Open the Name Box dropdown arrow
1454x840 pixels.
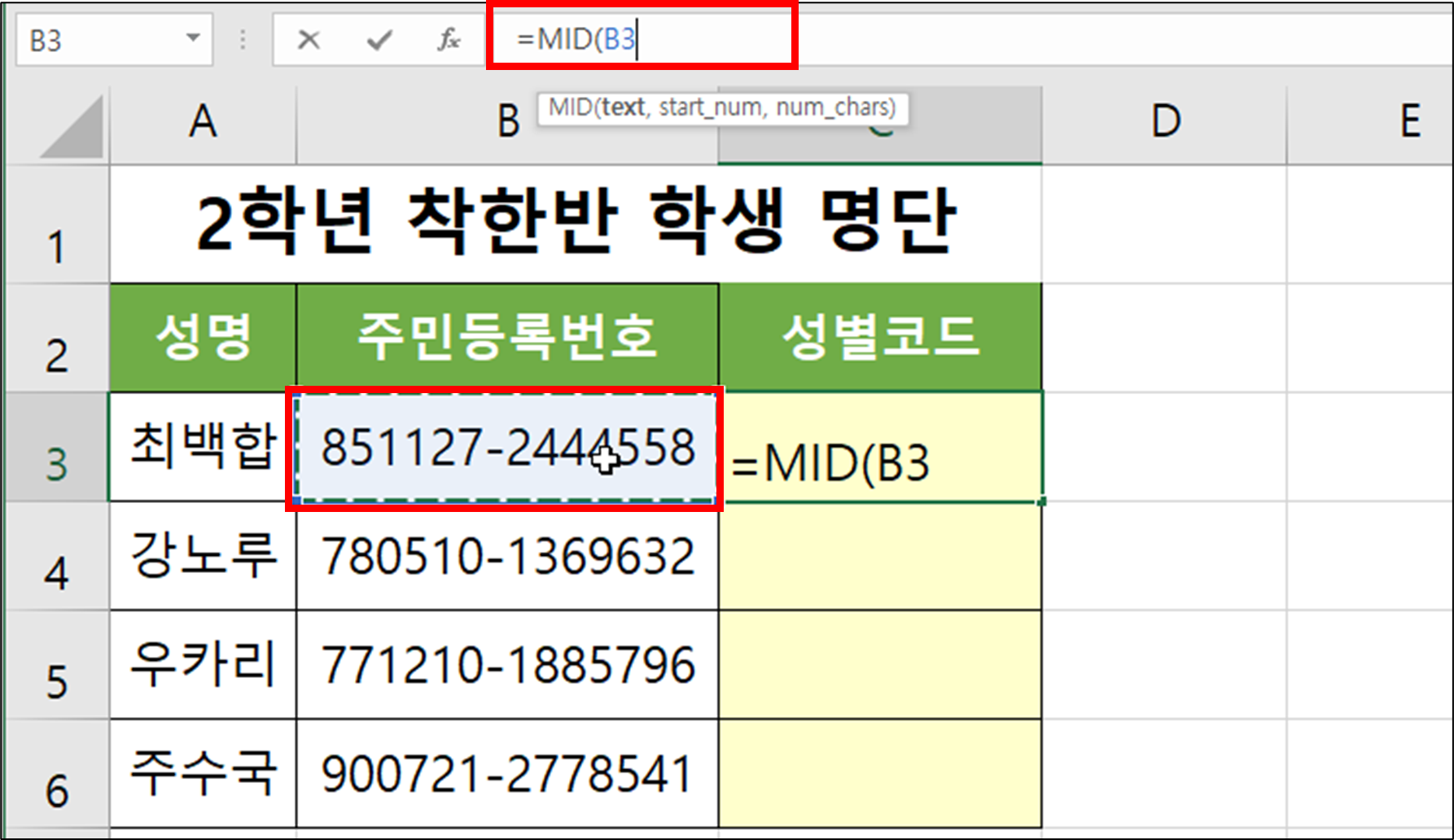[194, 37]
